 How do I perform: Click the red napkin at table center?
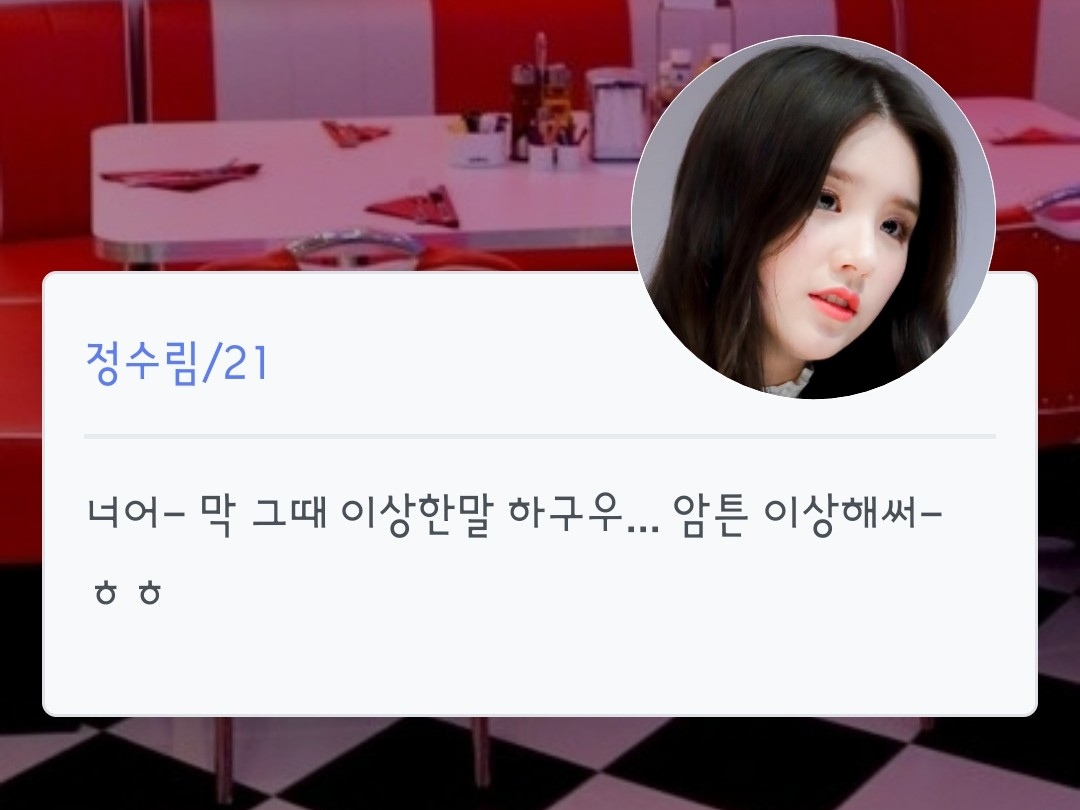tap(415, 206)
